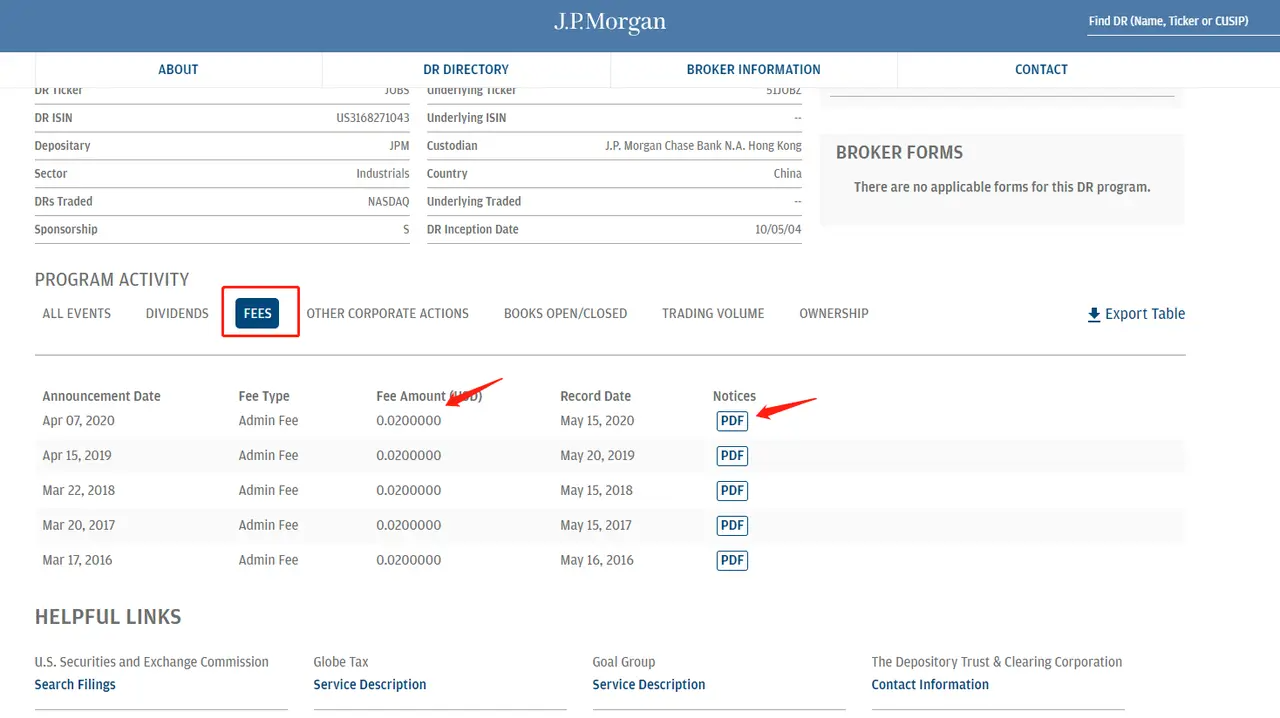Open PDF notice for Apr 07, 2020

[732, 421]
